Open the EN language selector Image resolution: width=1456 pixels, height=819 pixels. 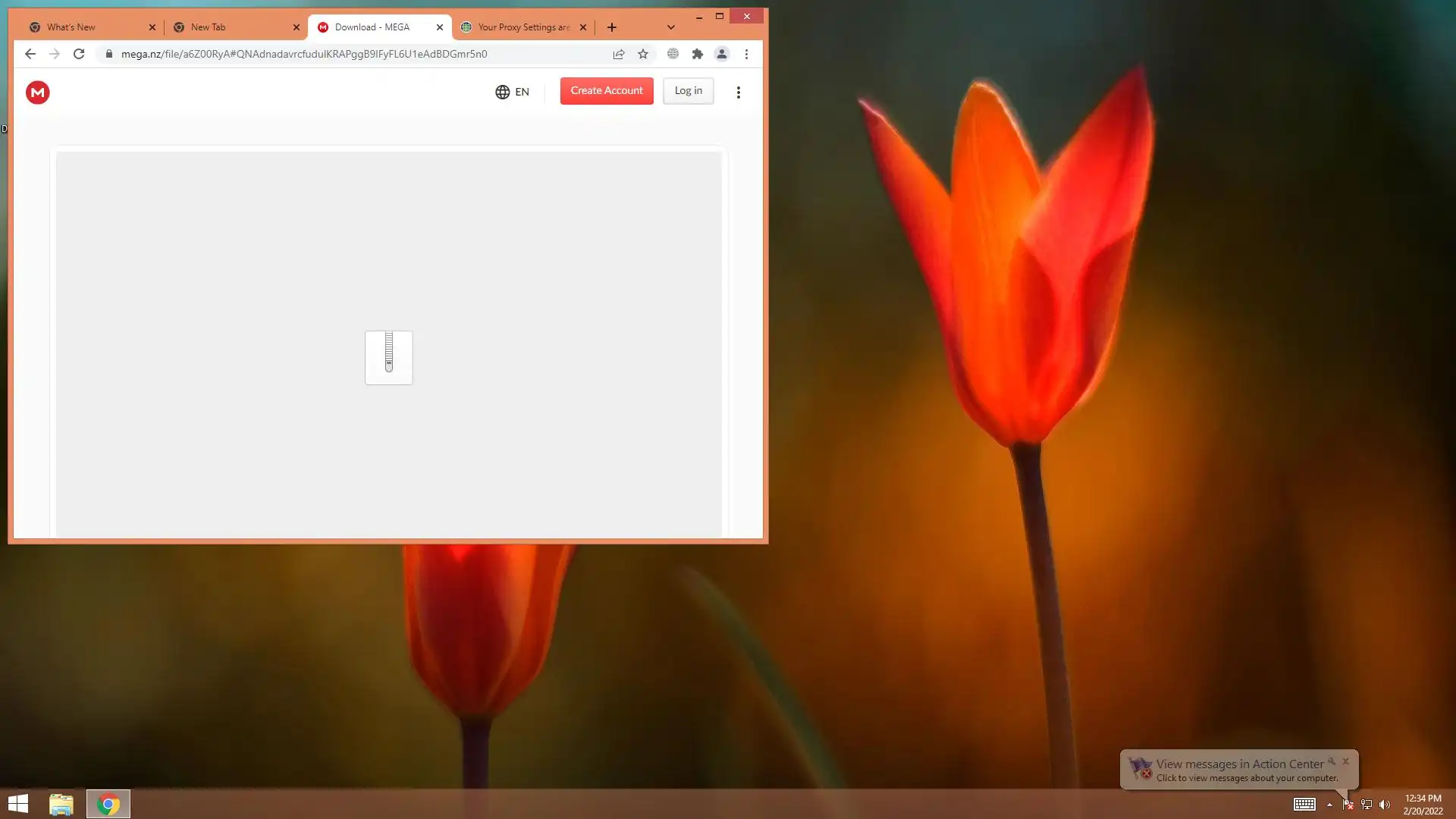coord(513,92)
